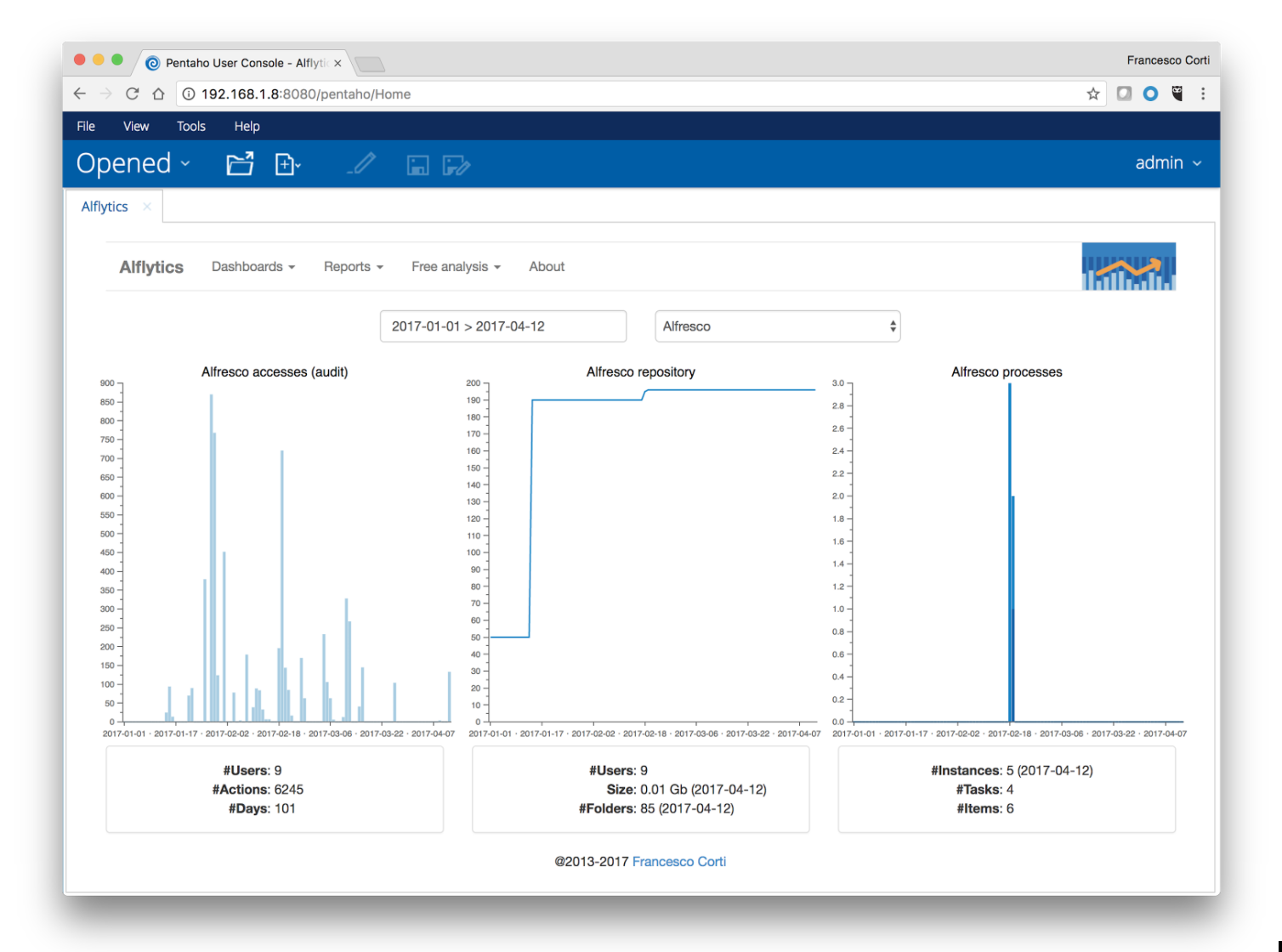Click the Alflytics chart logo image
Image resolution: width=1282 pixels, height=952 pixels.
[x=1129, y=266]
